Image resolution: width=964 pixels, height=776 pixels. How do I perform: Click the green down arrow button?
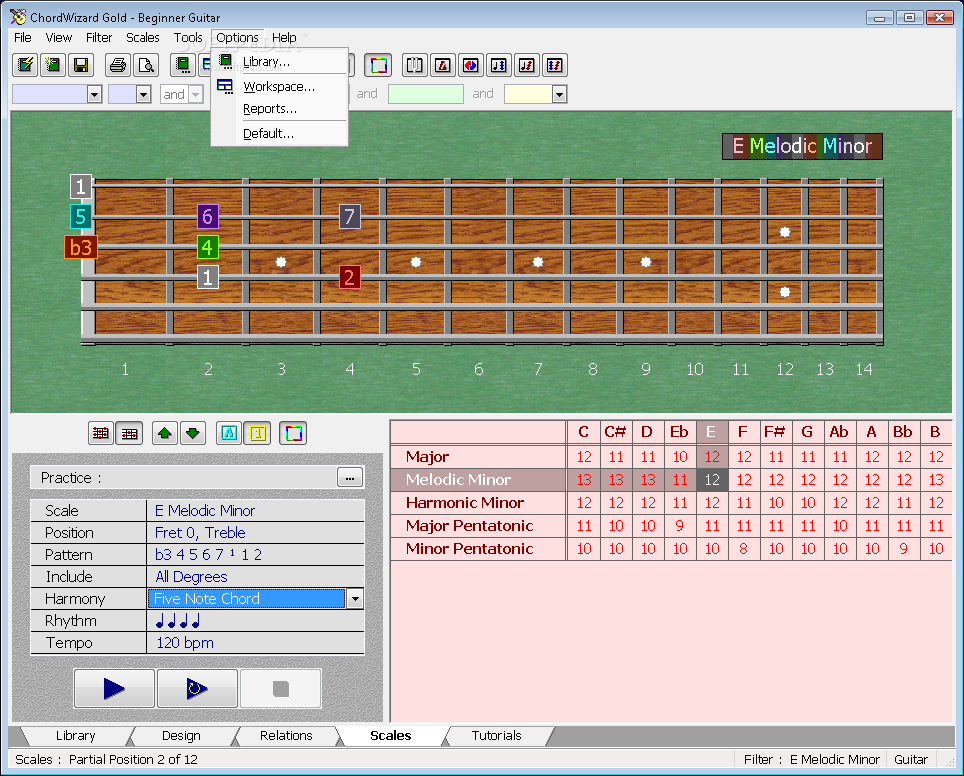193,434
